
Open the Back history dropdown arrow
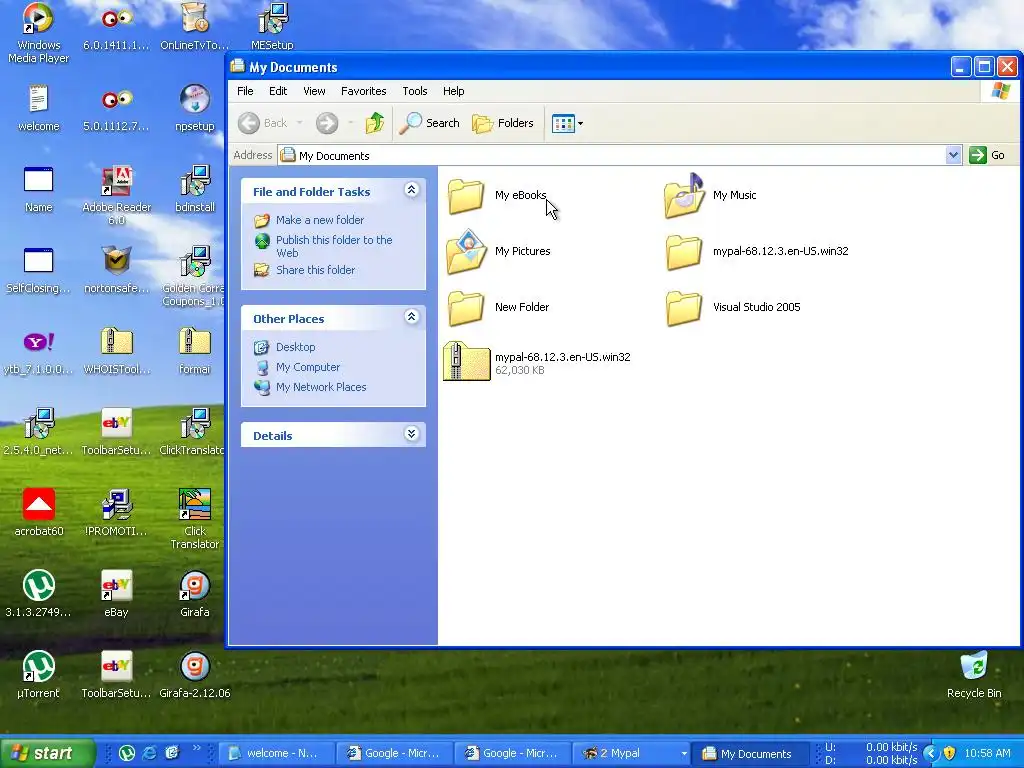click(x=299, y=123)
